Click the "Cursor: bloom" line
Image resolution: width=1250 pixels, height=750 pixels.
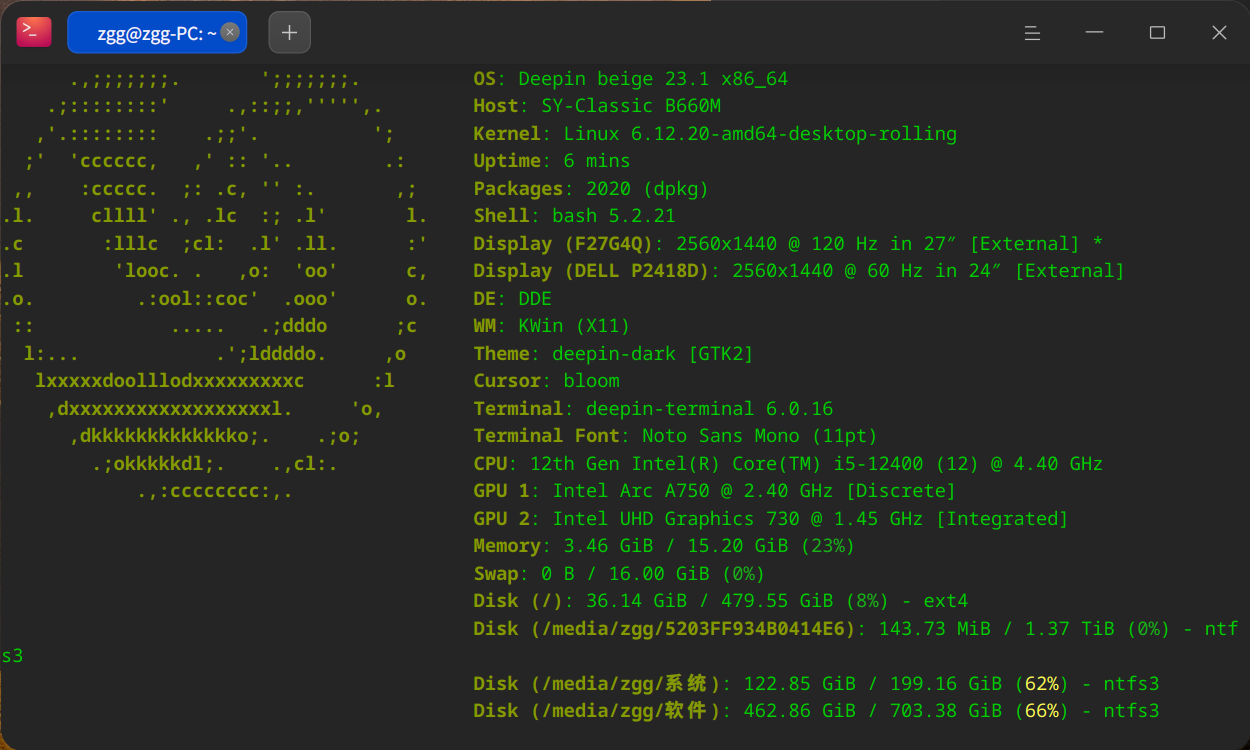tap(547, 381)
